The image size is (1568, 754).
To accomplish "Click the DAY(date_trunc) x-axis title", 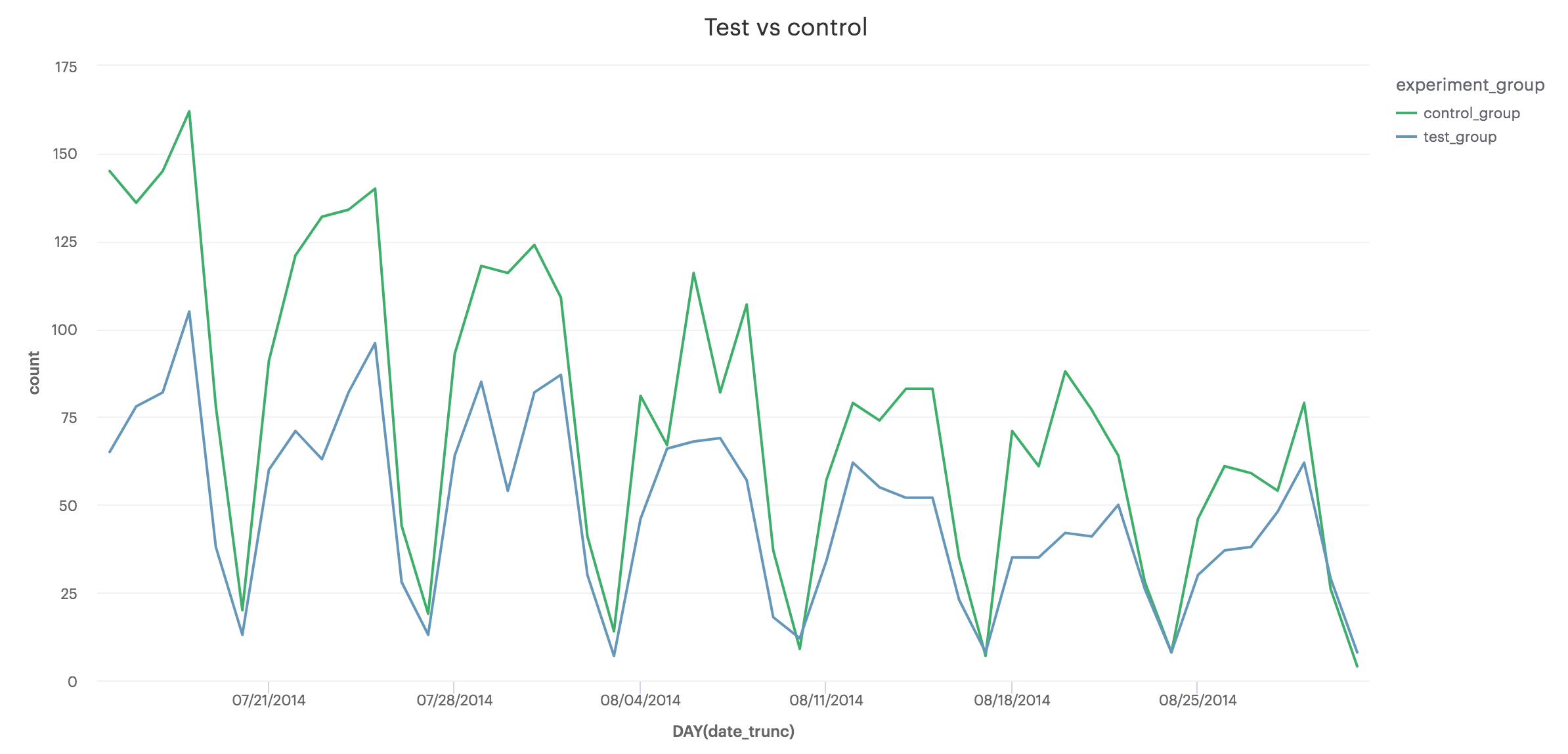I will pos(733,731).
